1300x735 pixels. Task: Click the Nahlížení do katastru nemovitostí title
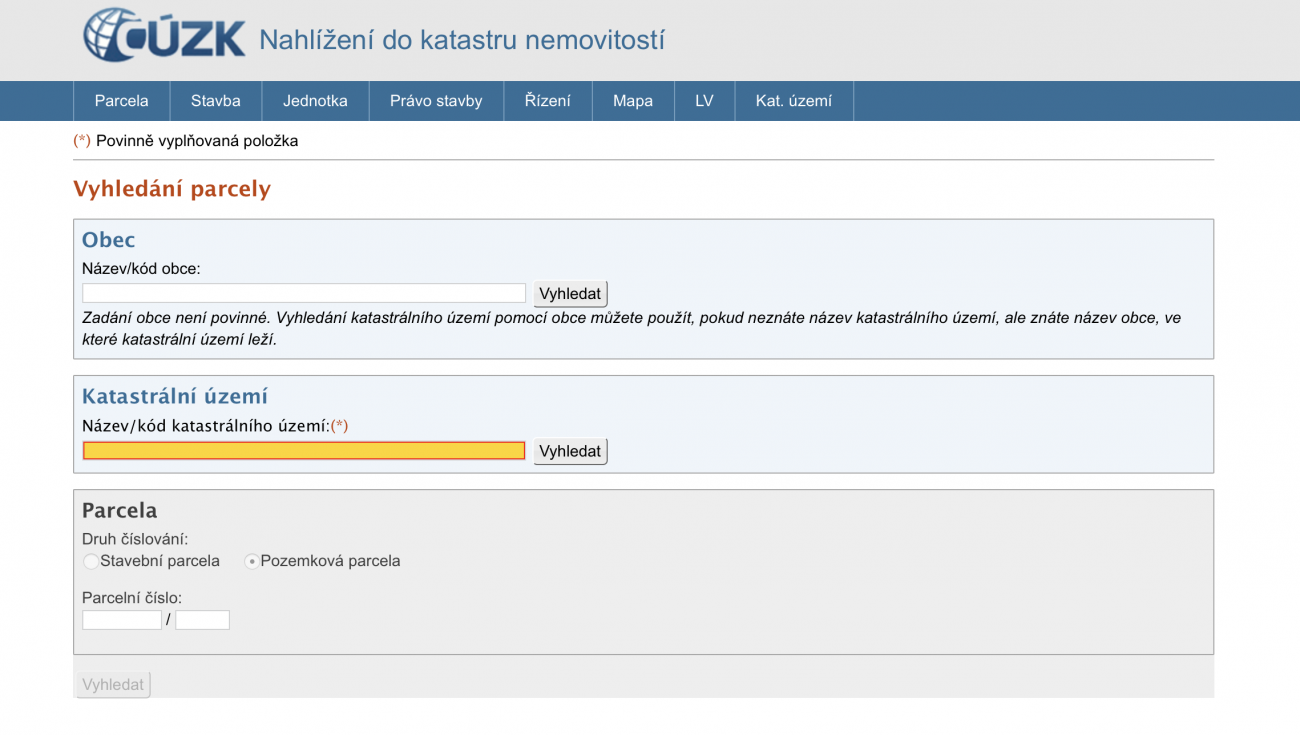461,41
